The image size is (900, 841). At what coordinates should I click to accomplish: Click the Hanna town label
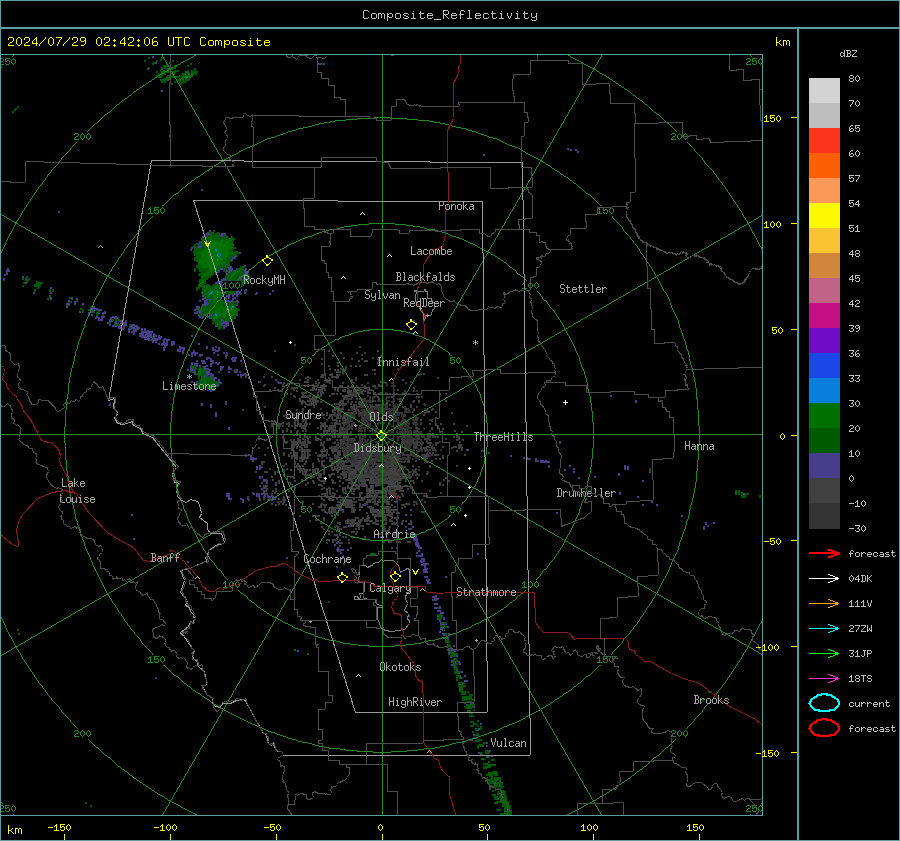(699, 446)
